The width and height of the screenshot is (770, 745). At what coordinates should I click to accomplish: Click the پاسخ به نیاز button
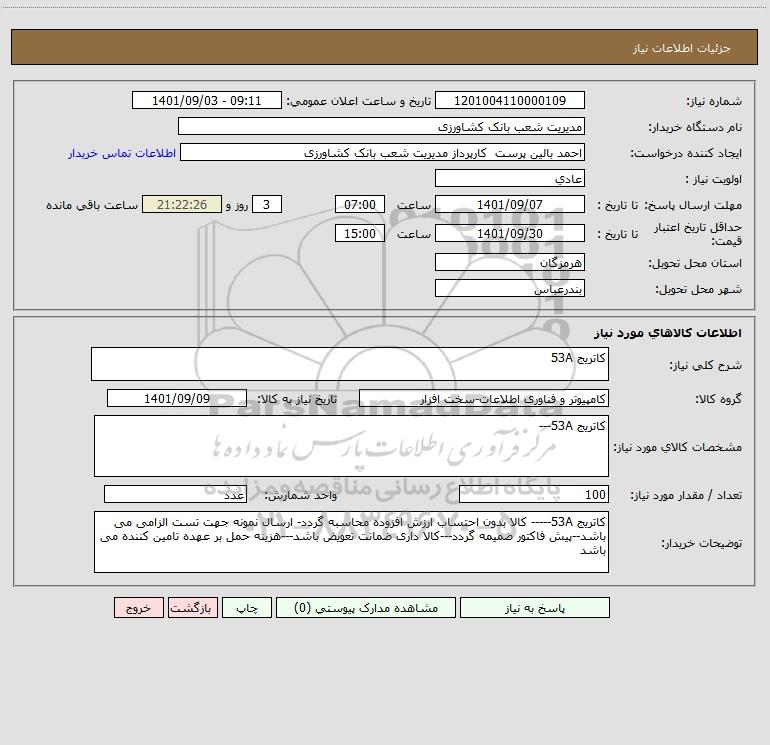tap(535, 607)
